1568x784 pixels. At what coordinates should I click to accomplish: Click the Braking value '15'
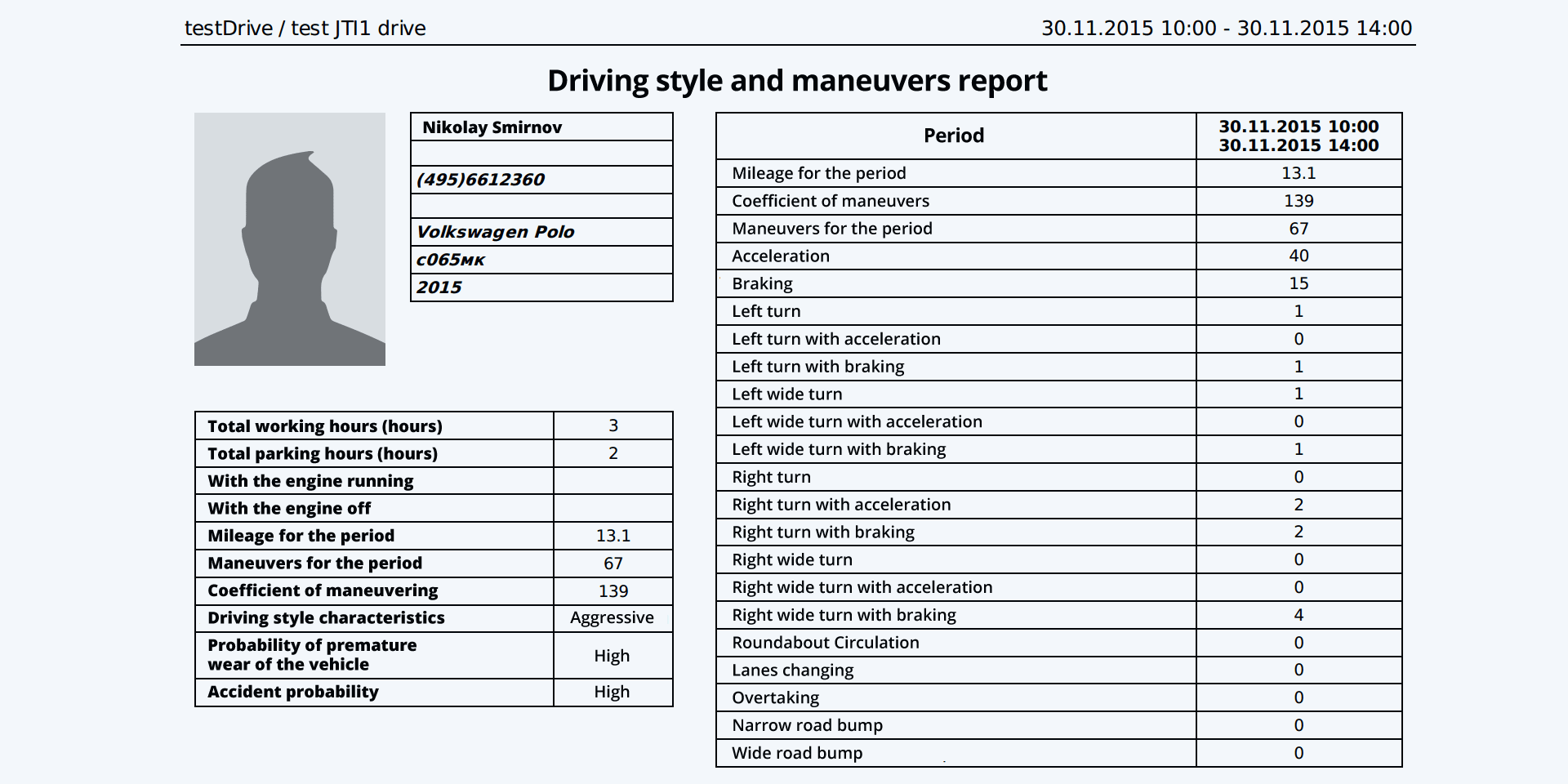coord(1299,284)
